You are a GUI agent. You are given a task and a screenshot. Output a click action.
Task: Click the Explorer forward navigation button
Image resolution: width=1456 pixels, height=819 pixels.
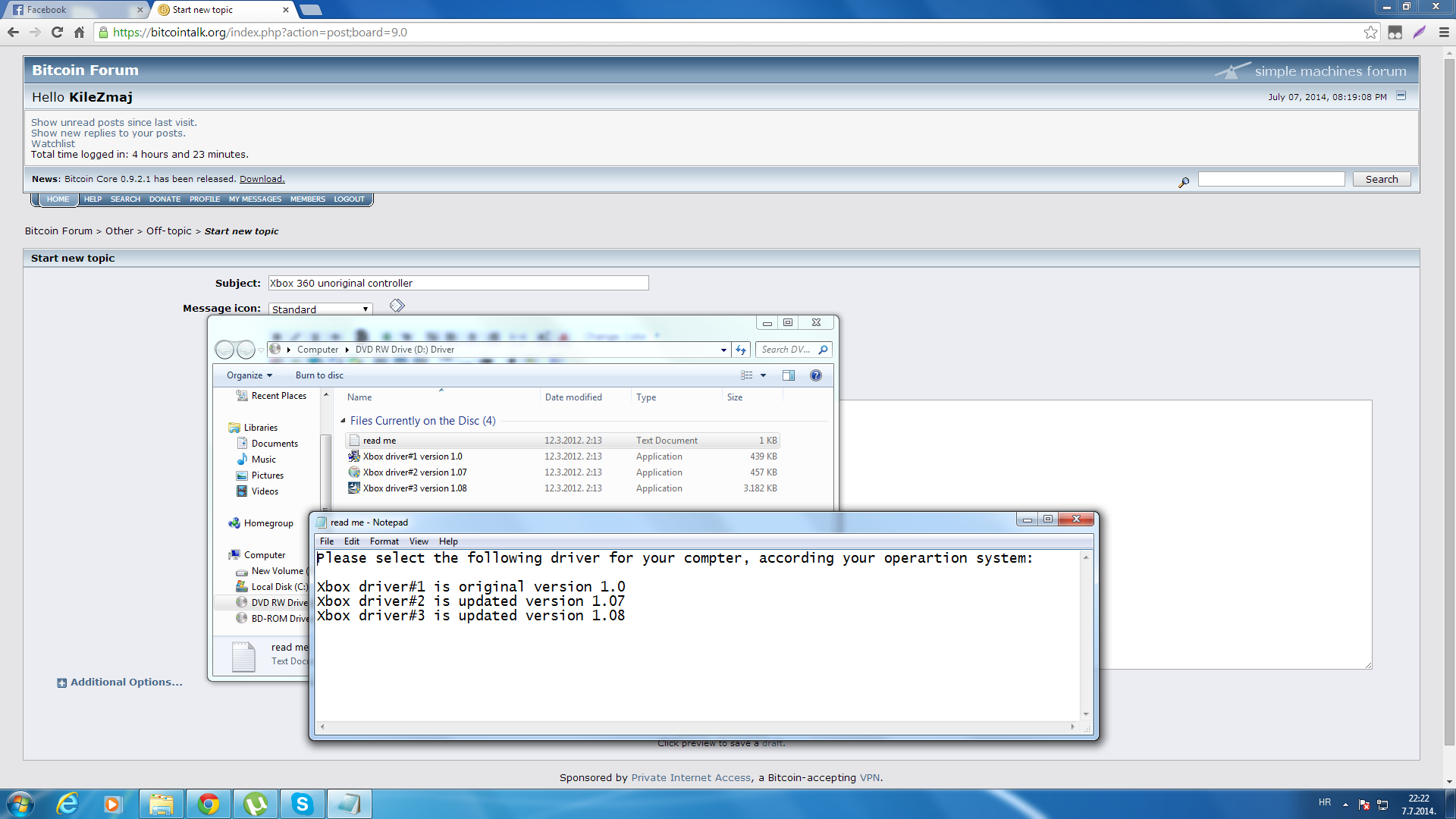(246, 350)
